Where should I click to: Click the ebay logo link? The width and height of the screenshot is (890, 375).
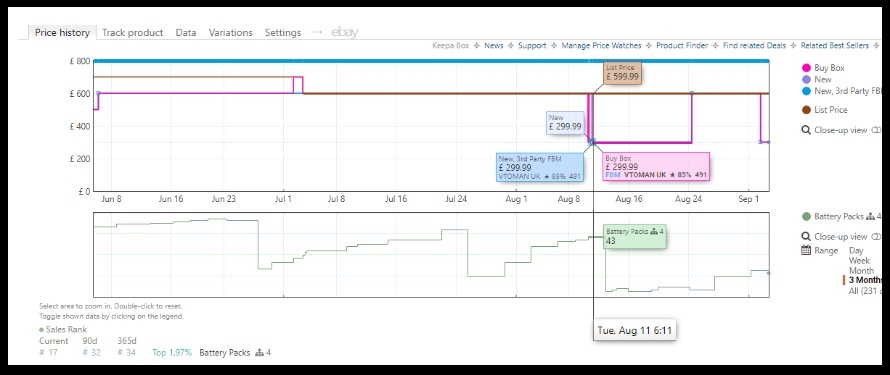coord(345,32)
